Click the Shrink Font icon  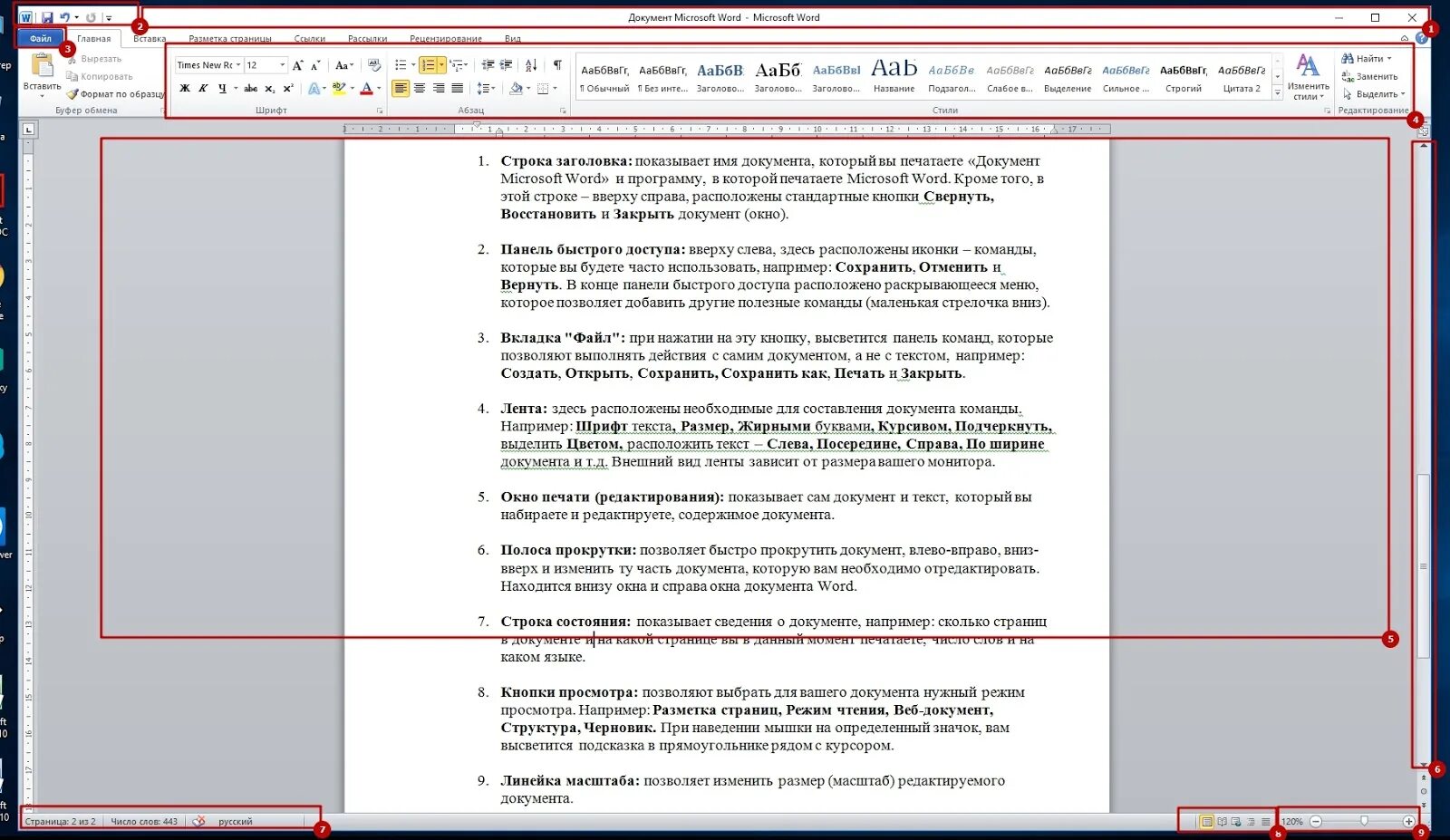tap(315, 65)
